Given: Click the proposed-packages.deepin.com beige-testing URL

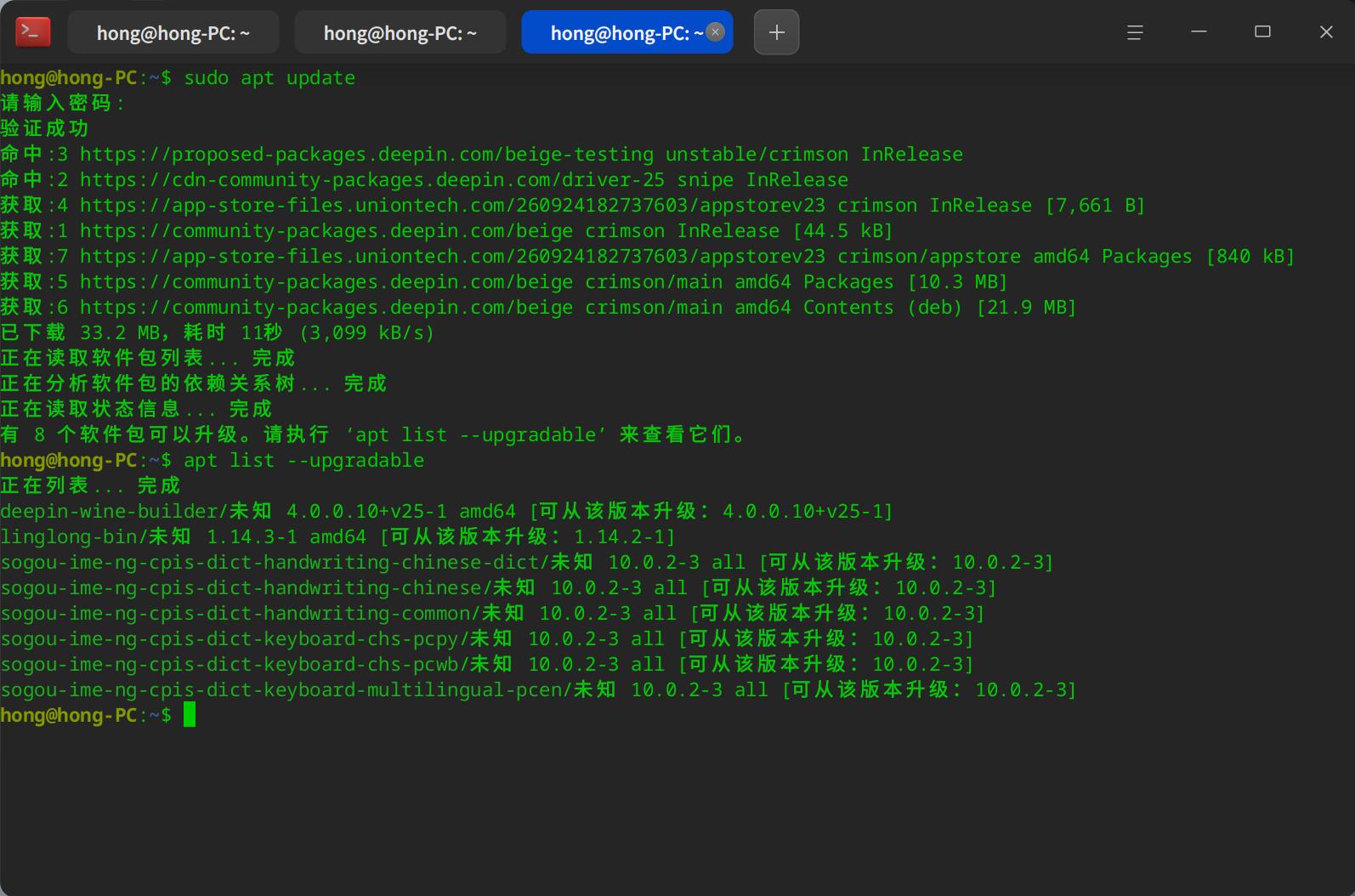Looking at the screenshot, I should click(366, 154).
